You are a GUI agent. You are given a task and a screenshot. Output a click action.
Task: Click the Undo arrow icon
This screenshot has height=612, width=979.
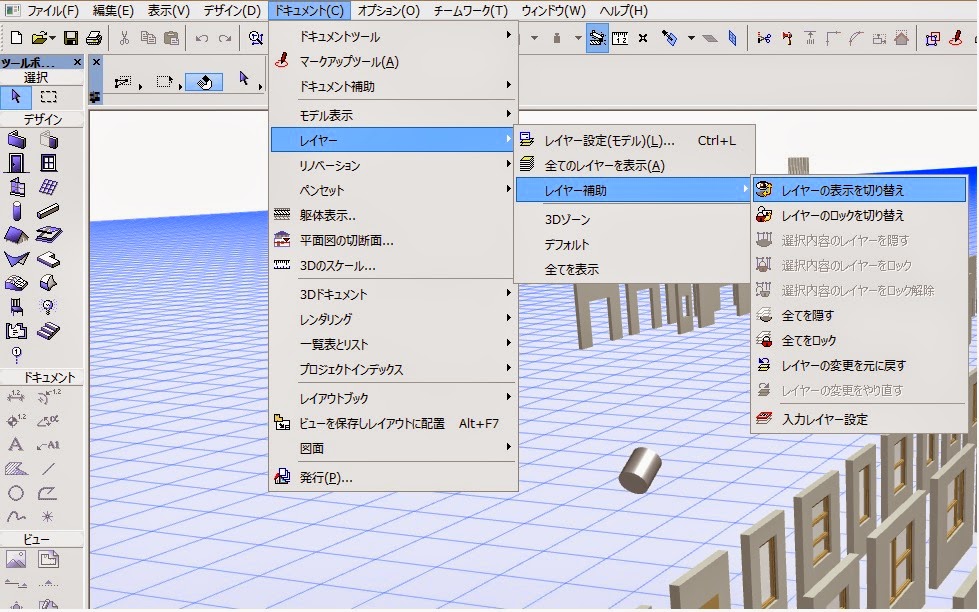[201, 38]
